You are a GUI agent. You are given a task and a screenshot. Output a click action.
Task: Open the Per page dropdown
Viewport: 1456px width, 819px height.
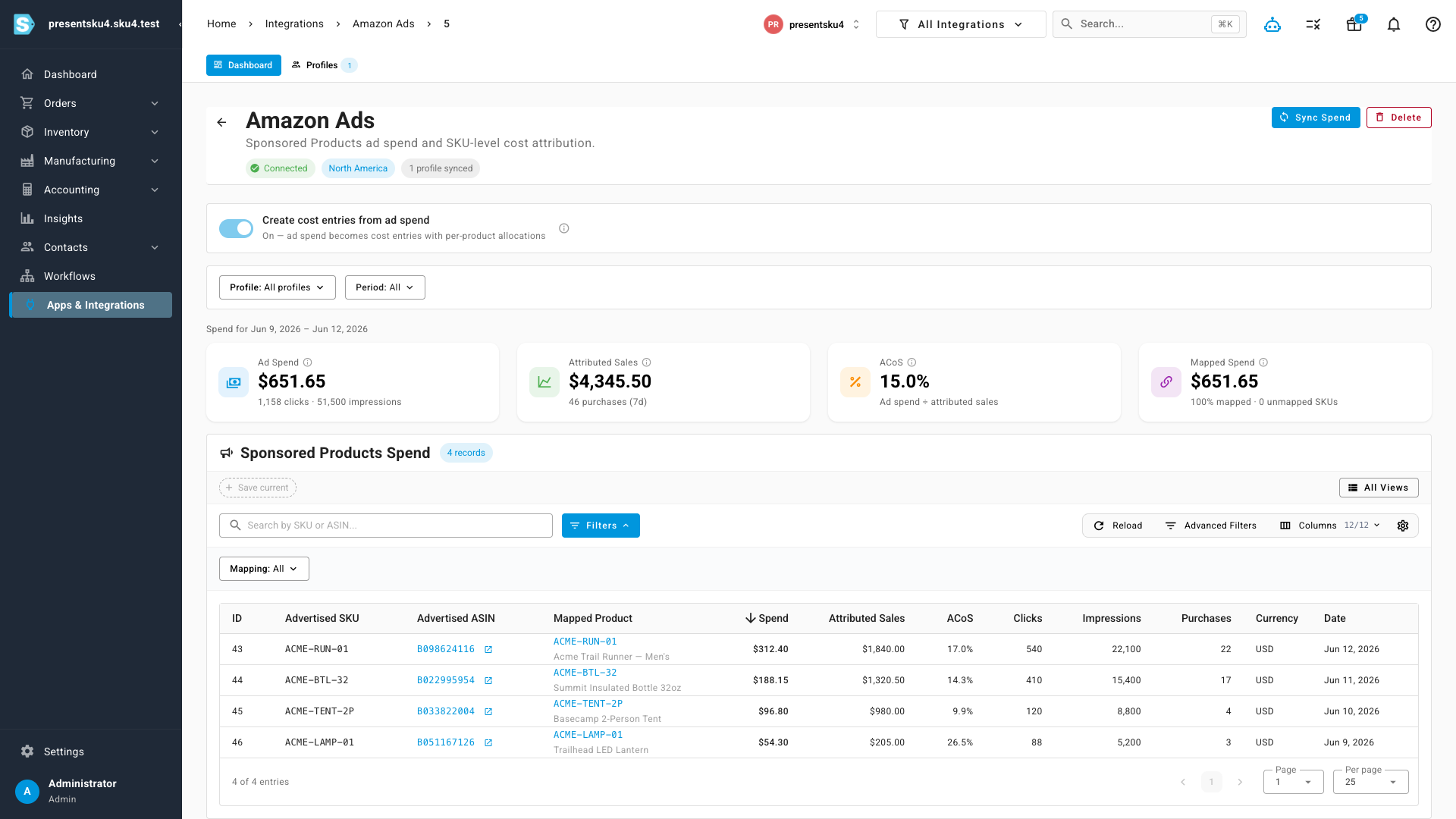click(x=1371, y=782)
